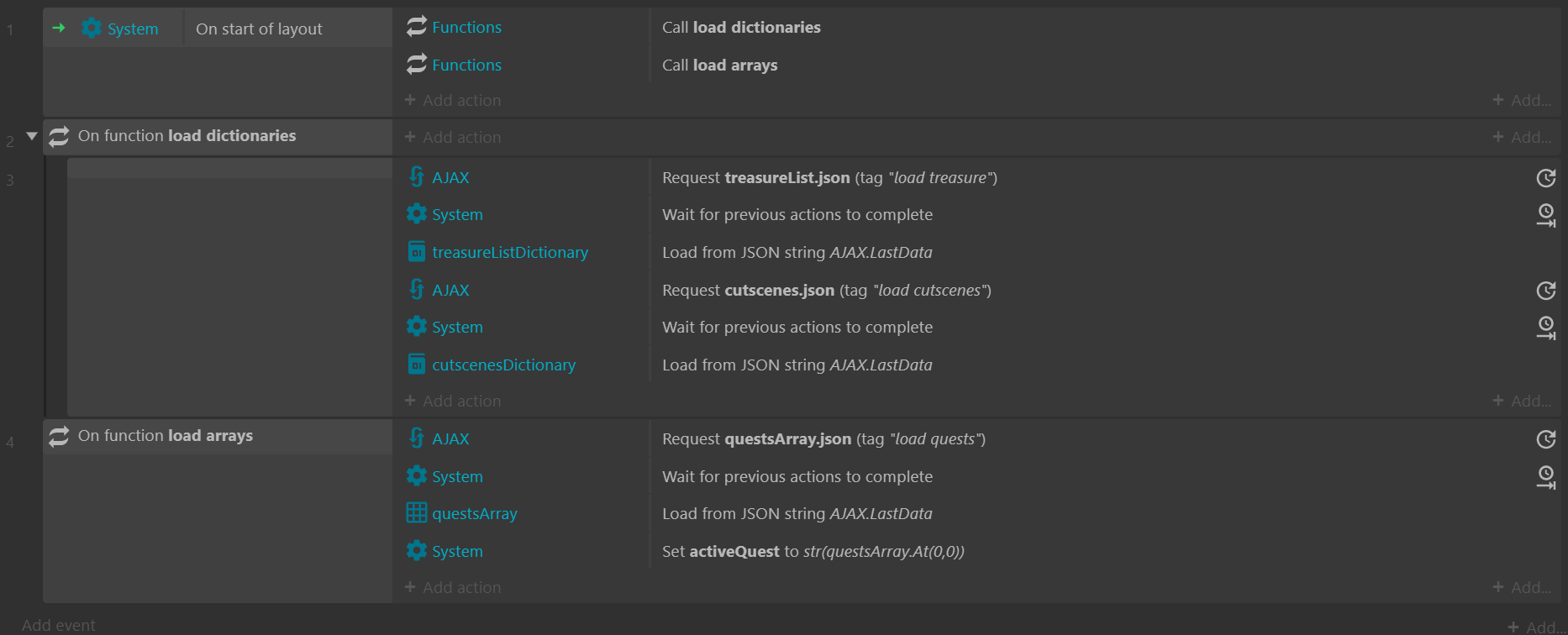This screenshot has width=1568, height=635.
Task: Click event number 4 margin
Action: [x=10, y=442]
